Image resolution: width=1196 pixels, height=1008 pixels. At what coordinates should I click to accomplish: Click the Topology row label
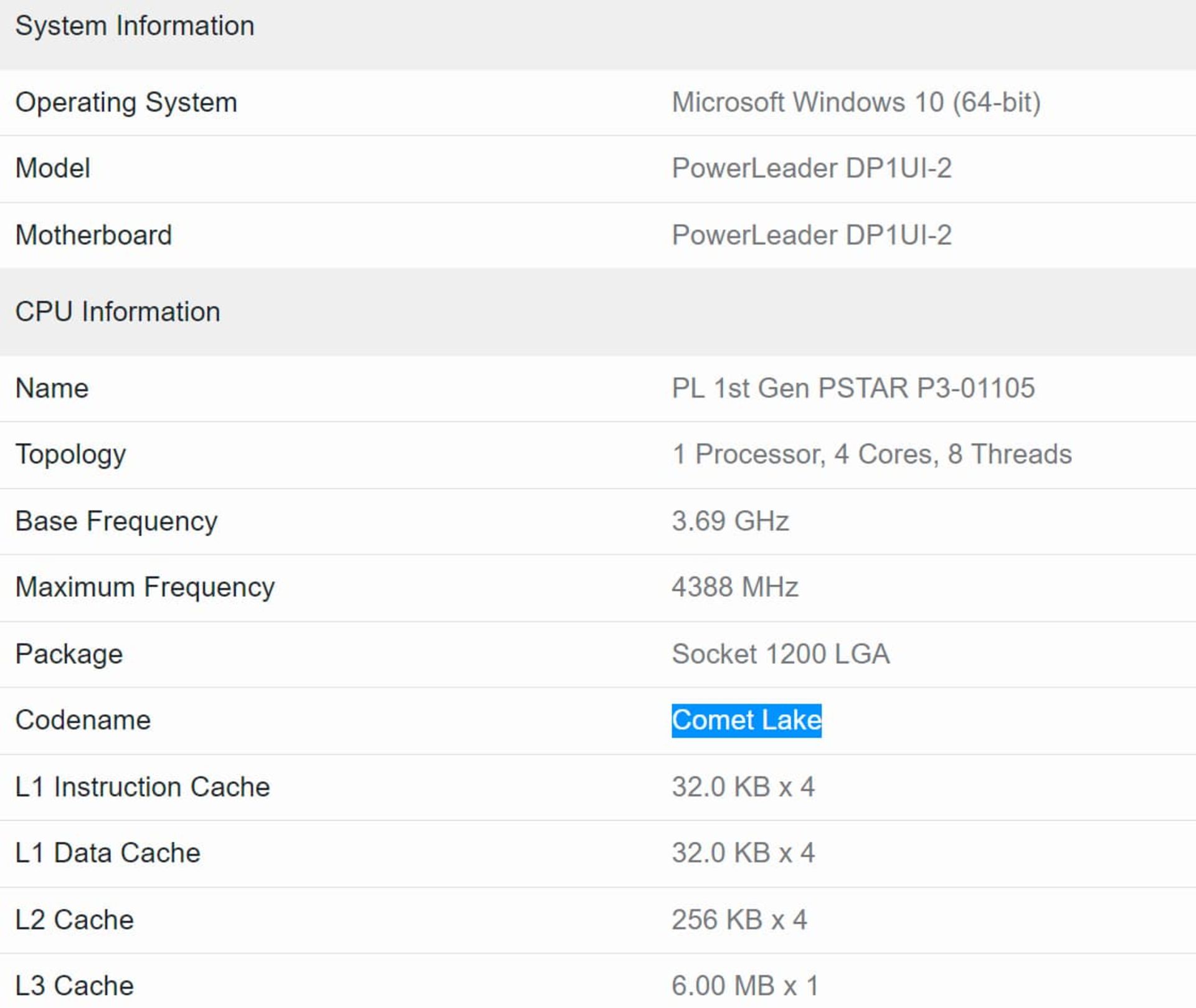coord(70,455)
